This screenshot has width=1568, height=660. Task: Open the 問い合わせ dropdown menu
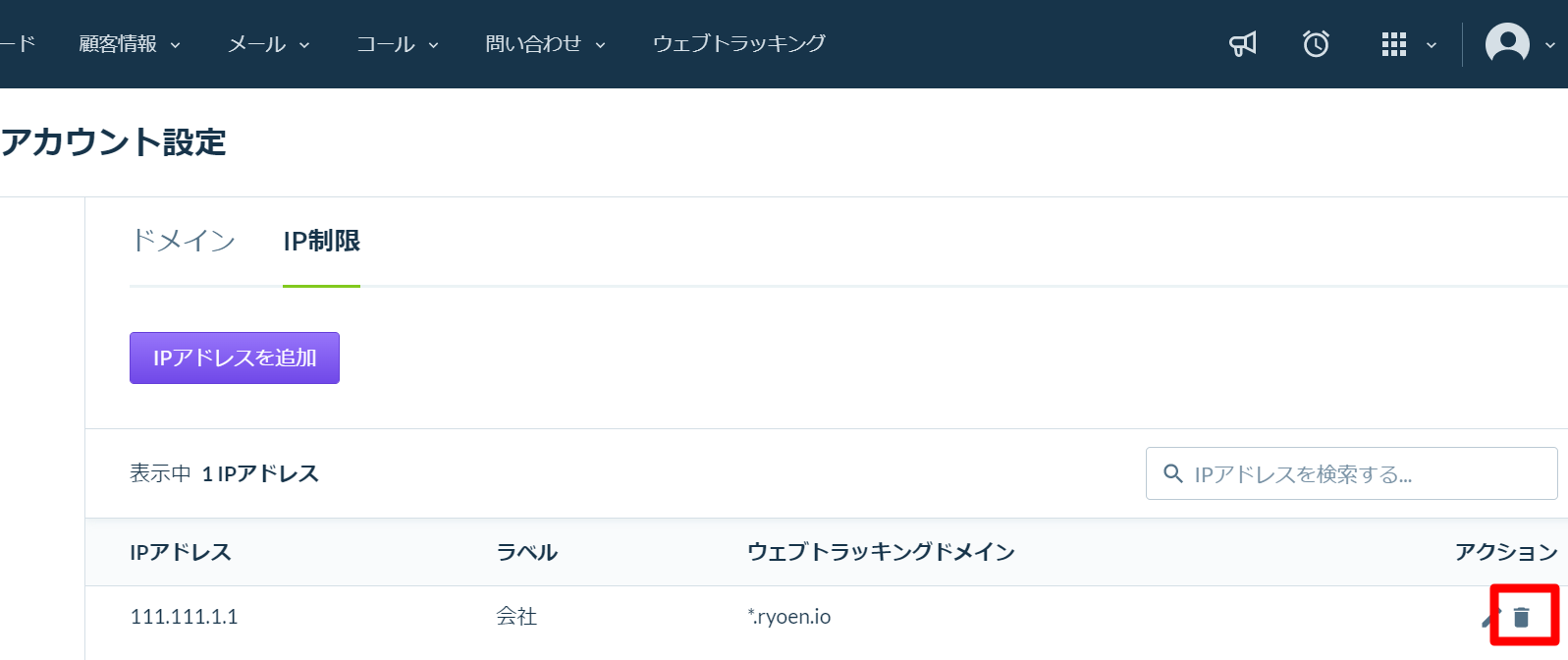pyautogui.click(x=545, y=44)
